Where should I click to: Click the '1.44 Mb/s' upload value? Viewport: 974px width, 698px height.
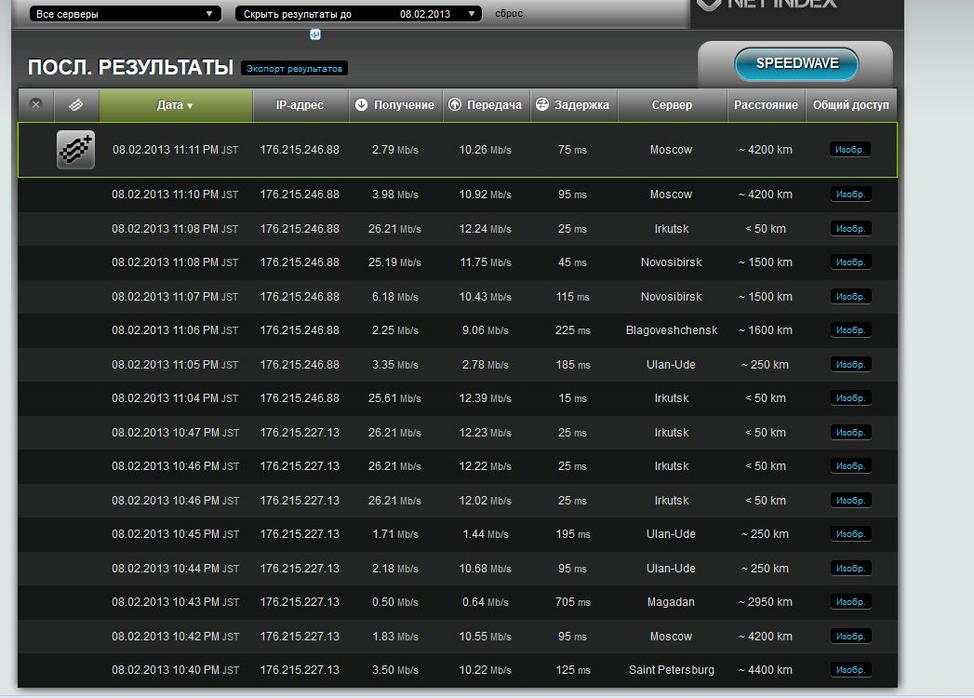pos(485,534)
